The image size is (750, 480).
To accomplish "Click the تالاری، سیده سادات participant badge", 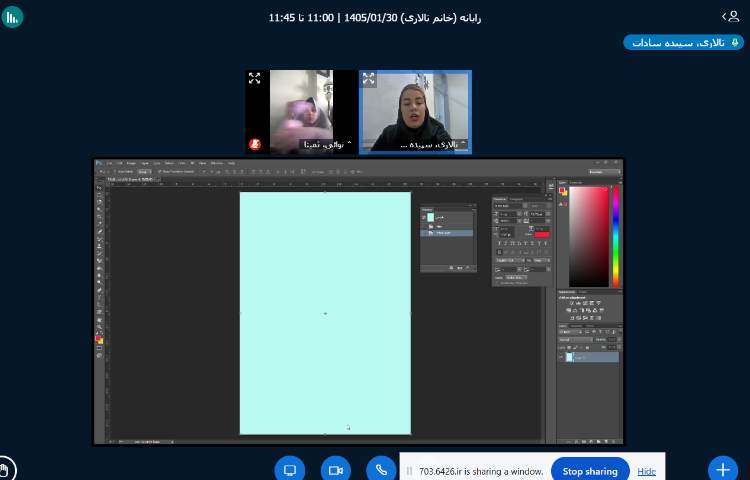I will [684, 43].
